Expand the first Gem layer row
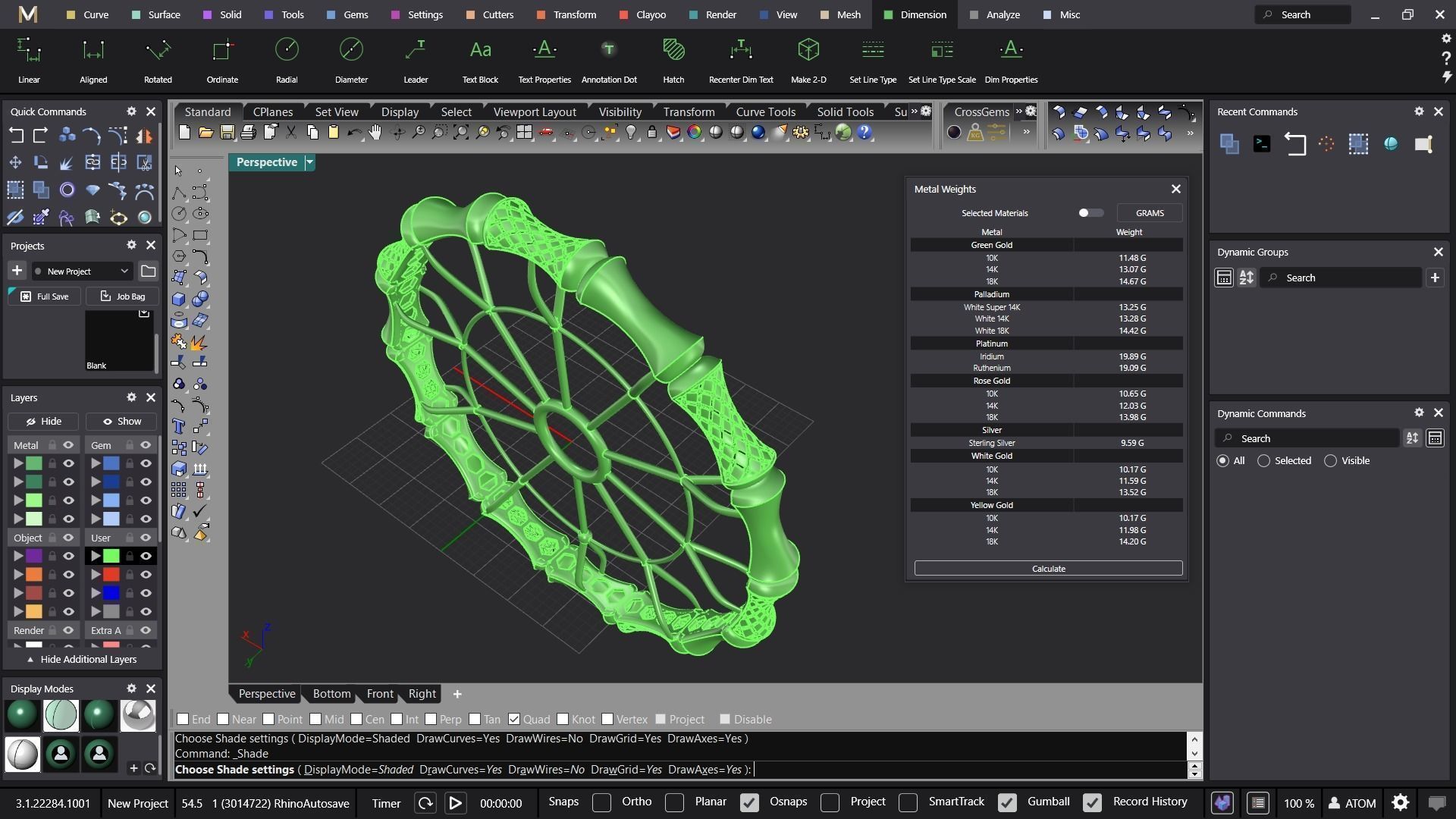This screenshot has width=1456, height=819. [96, 463]
